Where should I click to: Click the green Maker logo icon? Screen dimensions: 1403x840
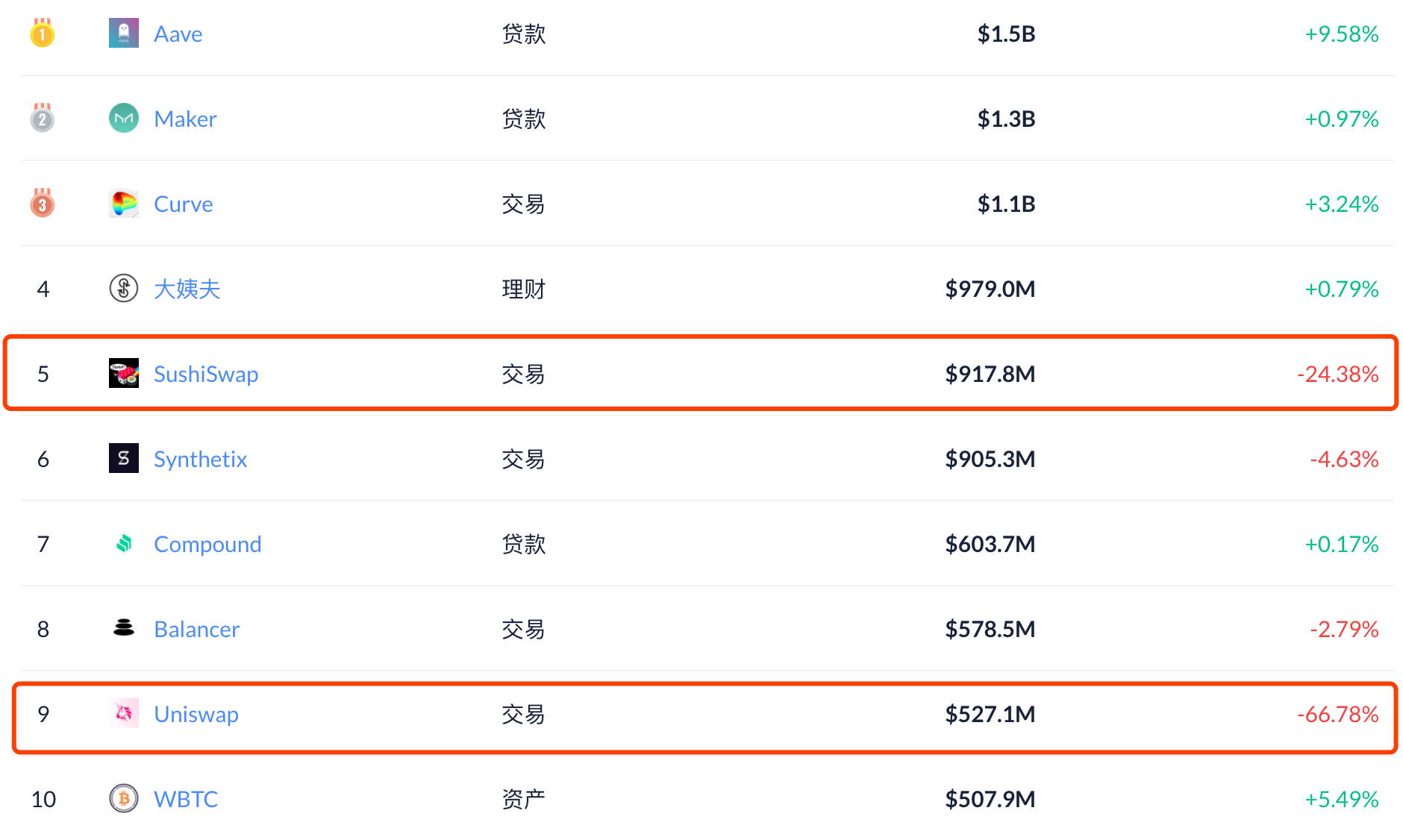point(123,118)
